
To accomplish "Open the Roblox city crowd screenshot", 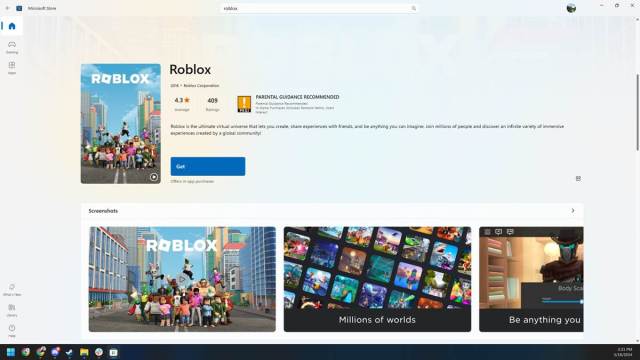I will (182, 279).
